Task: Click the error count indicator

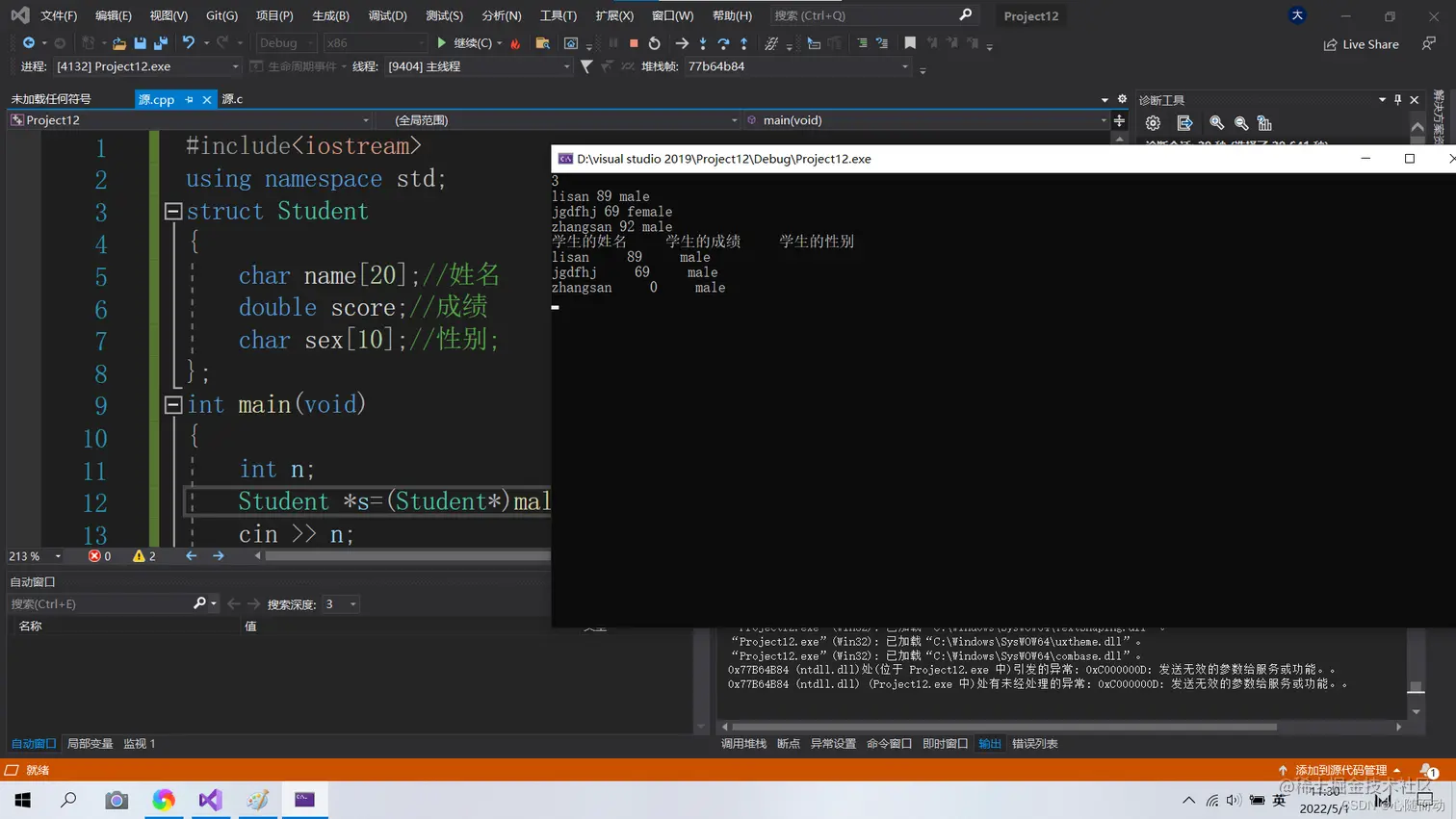Action: pyautogui.click(x=100, y=556)
